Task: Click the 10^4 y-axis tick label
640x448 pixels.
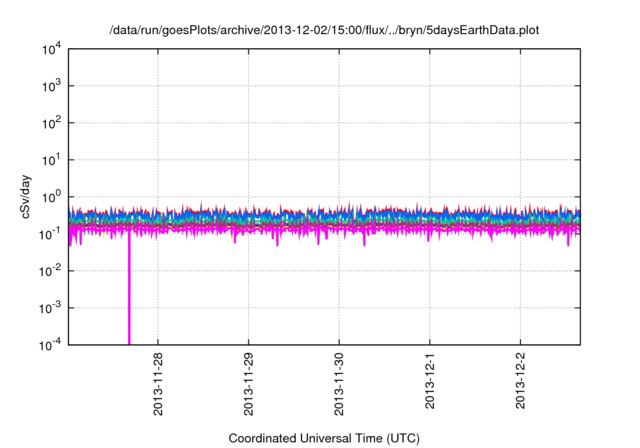Action: 51,50
